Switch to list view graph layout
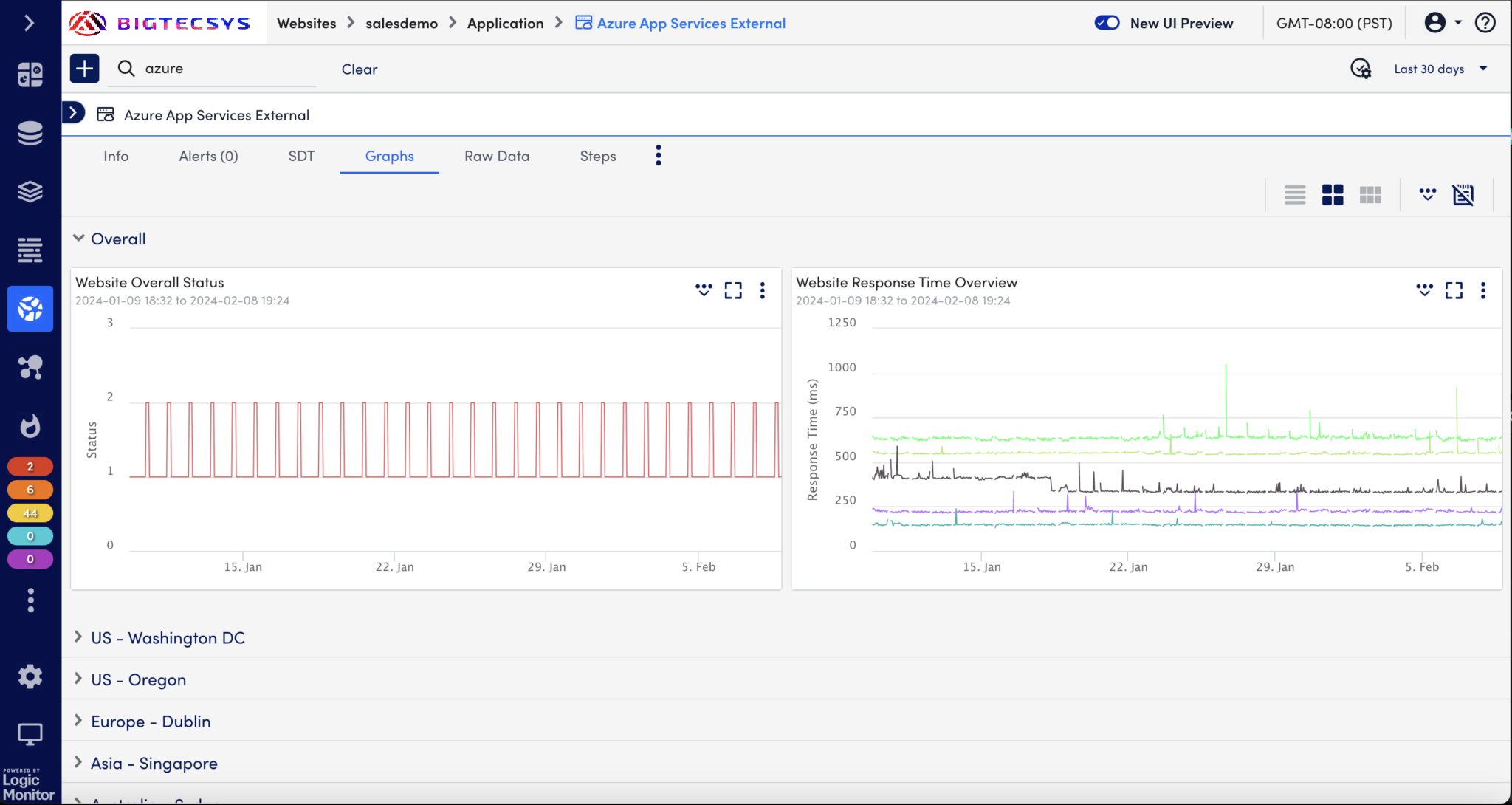The image size is (1512, 805). (1295, 195)
